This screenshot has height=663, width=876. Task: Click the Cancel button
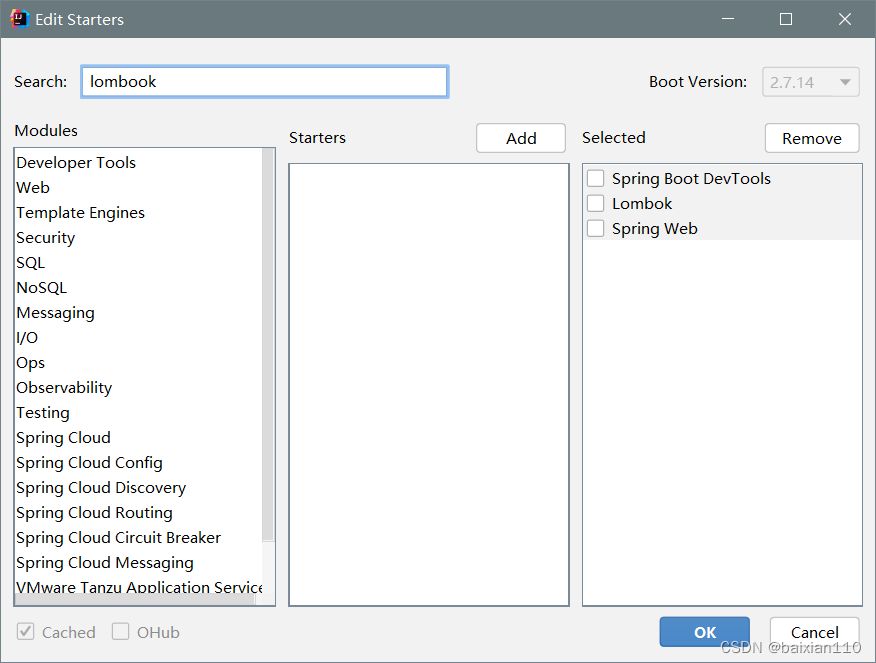(814, 632)
